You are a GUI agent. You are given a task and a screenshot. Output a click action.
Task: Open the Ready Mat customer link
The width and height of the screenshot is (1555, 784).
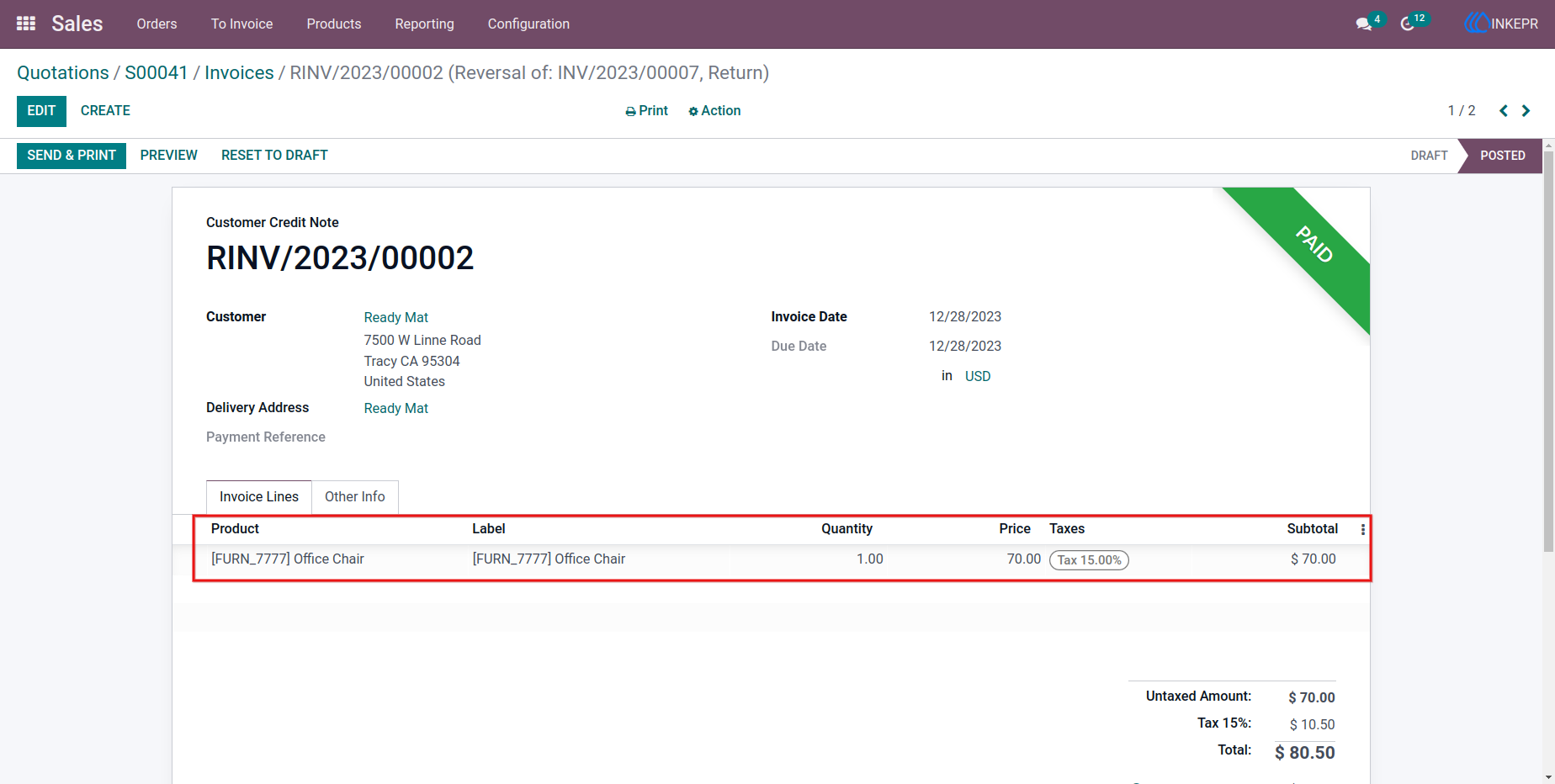tap(396, 317)
